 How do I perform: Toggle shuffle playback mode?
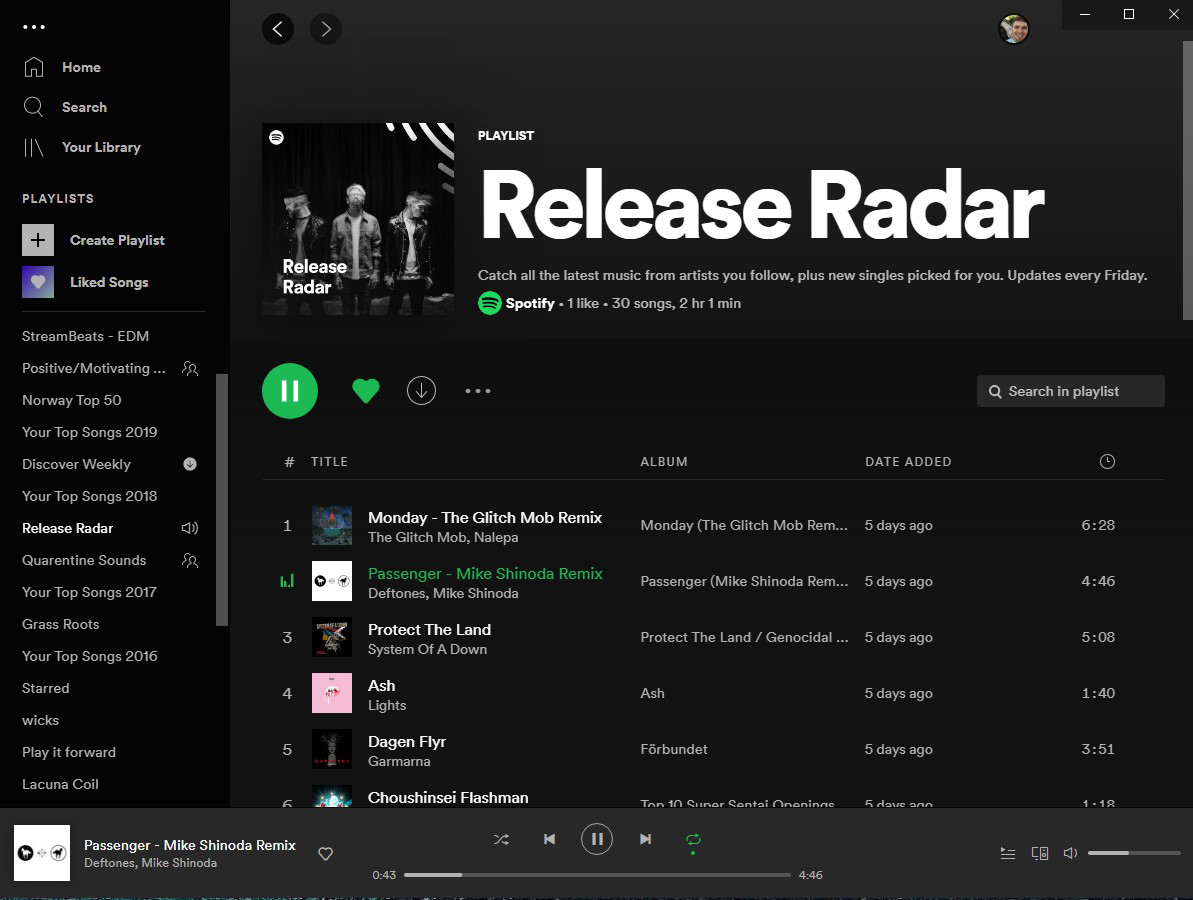(501, 839)
